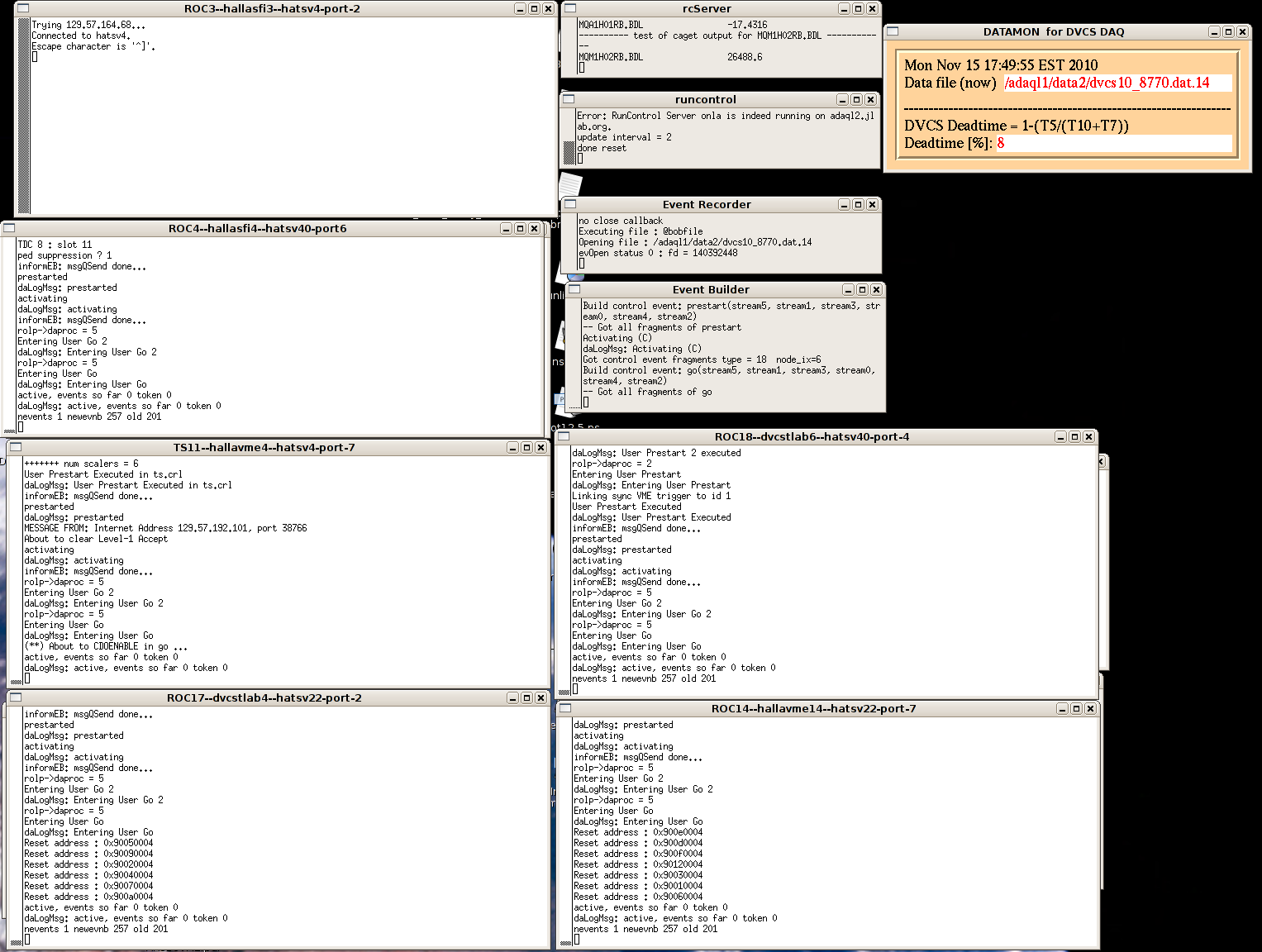
Task: Focus the runcontrol title bar
Action: pyautogui.click(x=705, y=99)
